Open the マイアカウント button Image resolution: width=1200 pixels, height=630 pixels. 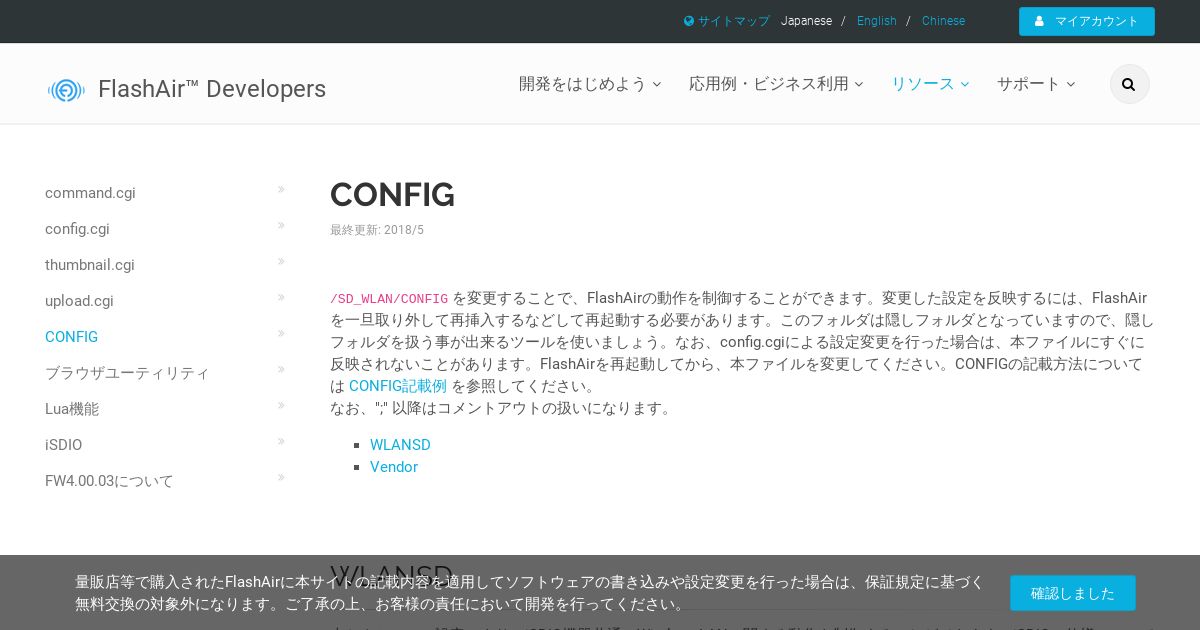[1087, 21]
